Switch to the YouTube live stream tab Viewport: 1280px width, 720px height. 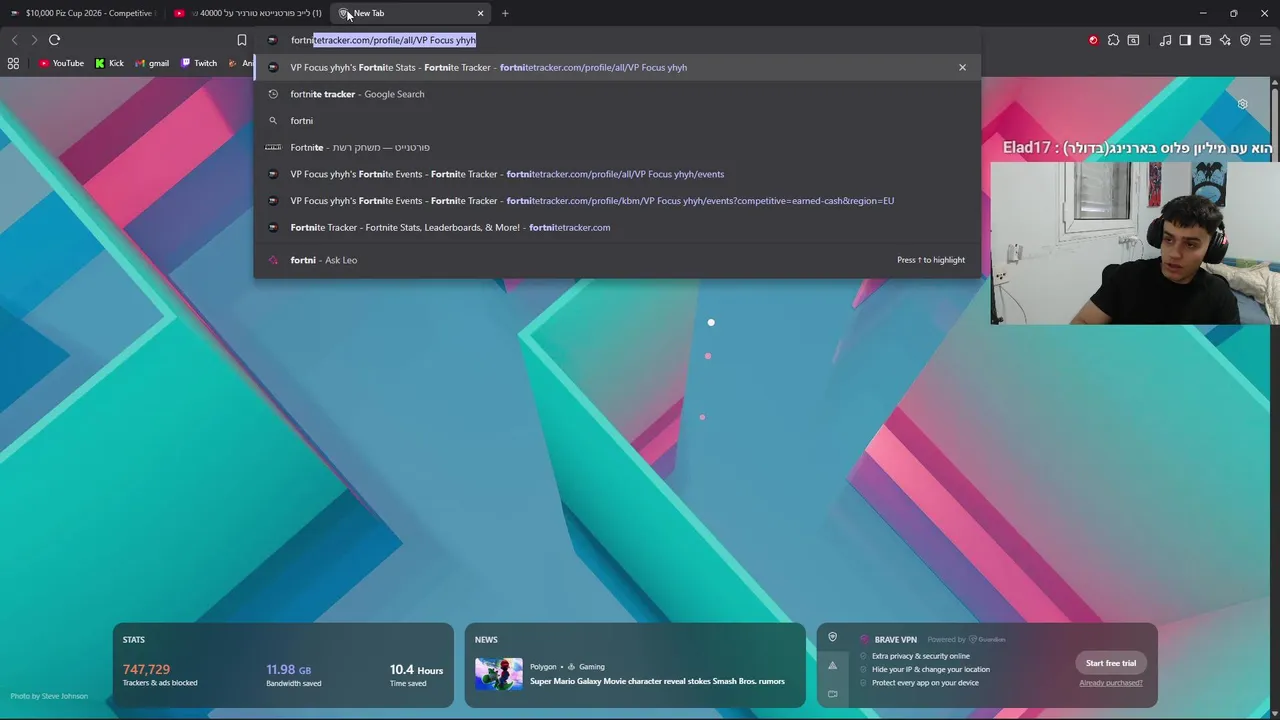click(x=248, y=13)
